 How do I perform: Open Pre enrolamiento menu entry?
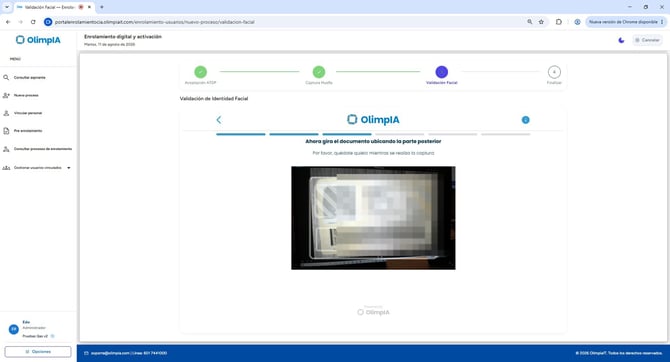(28, 131)
